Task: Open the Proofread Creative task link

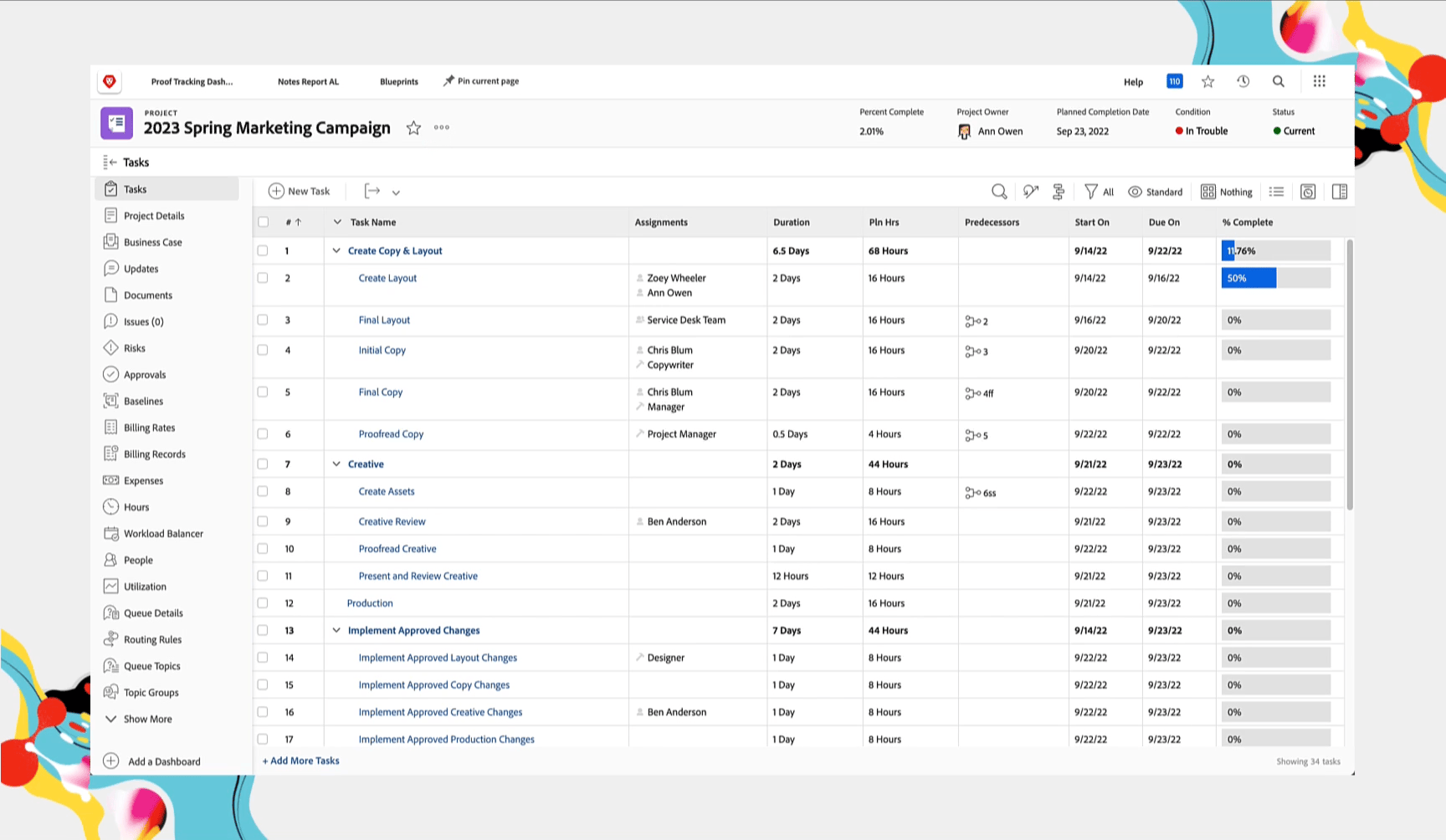Action: click(x=397, y=549)
